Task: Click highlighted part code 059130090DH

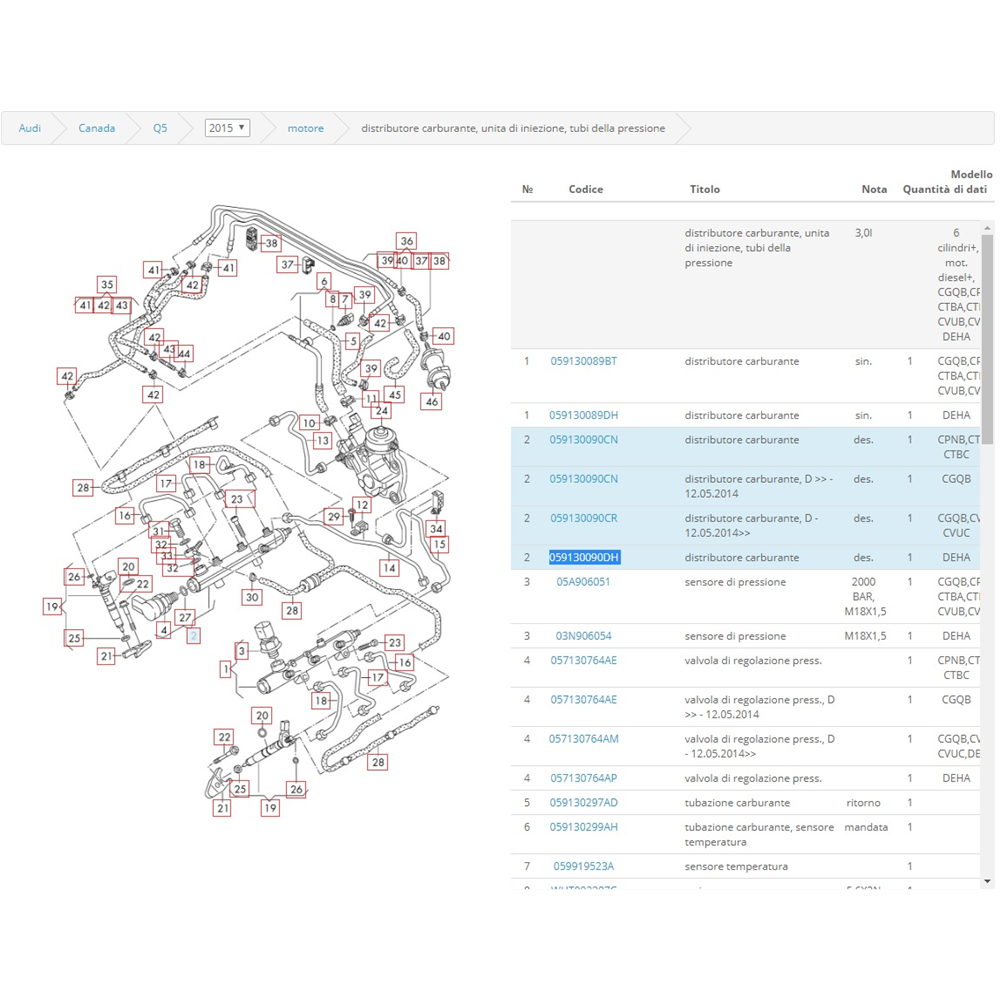Action: [x=584, y=557]
